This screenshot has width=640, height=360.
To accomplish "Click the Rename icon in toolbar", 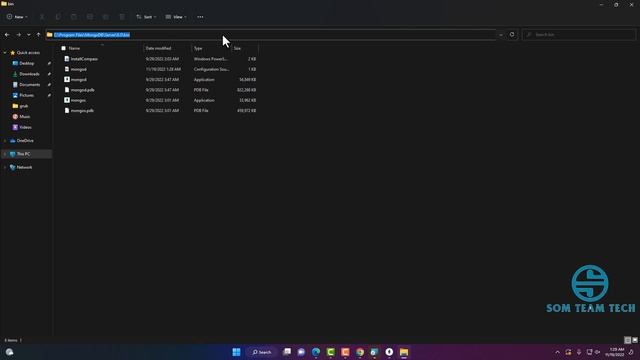I will coord(90,17).
